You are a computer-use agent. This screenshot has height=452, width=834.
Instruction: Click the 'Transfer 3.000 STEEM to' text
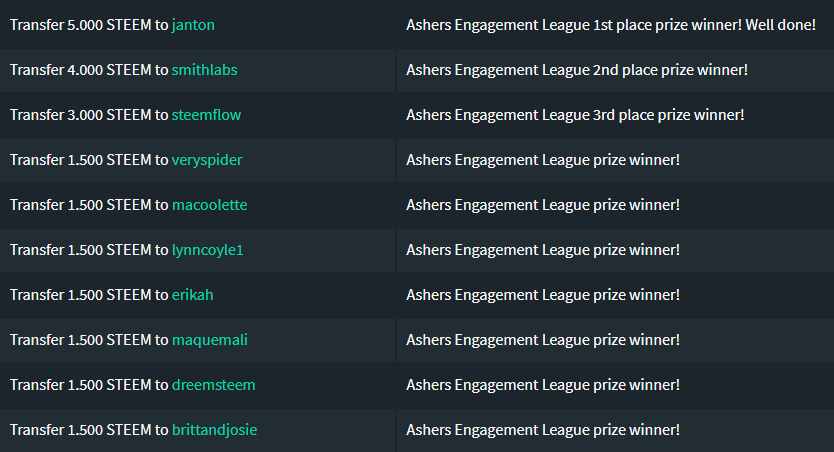pyautogui.click(x=89, y=114)
